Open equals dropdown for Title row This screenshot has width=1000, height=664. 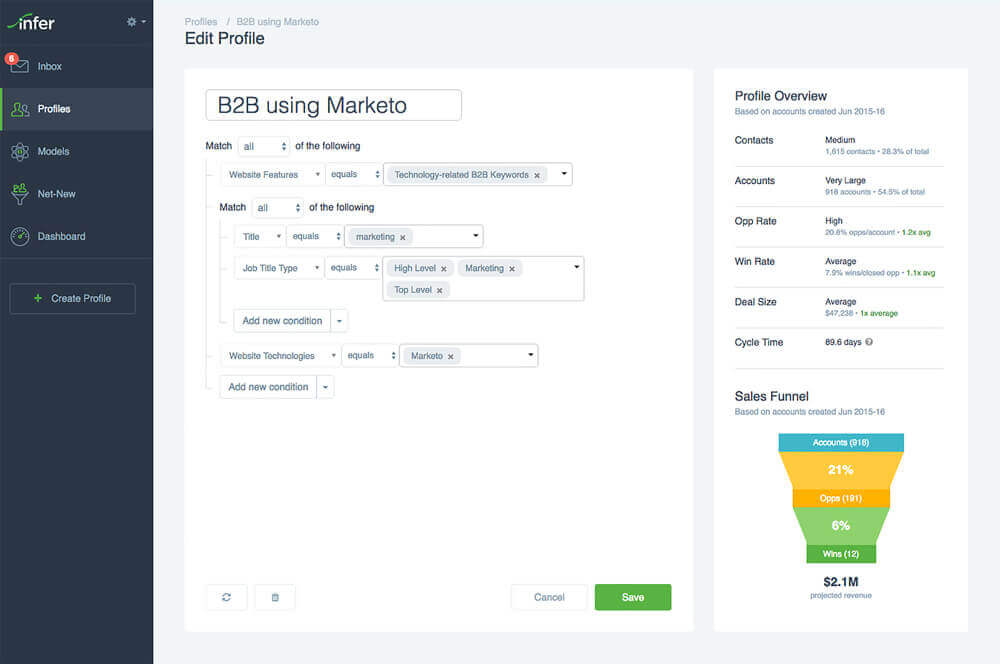point(316,237)
